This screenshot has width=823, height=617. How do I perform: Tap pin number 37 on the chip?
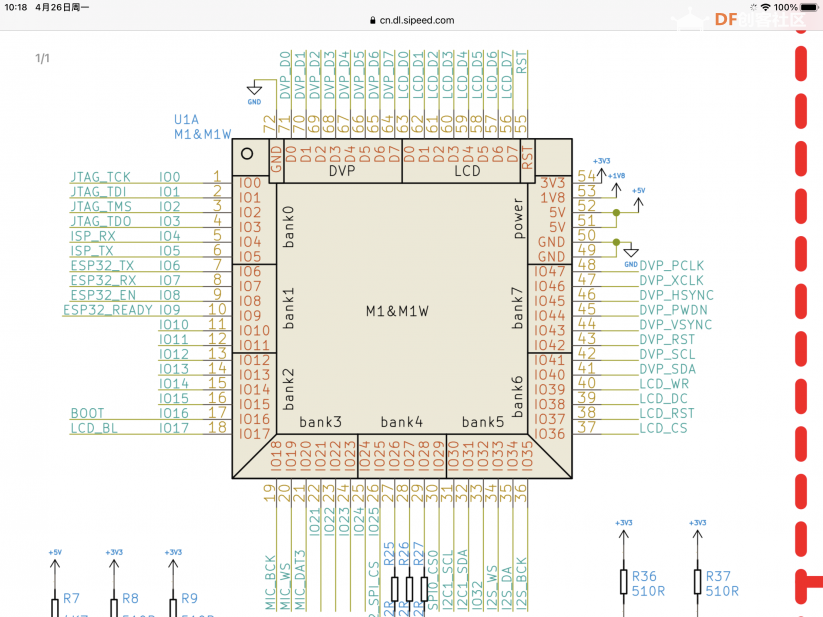coord(587,428)
